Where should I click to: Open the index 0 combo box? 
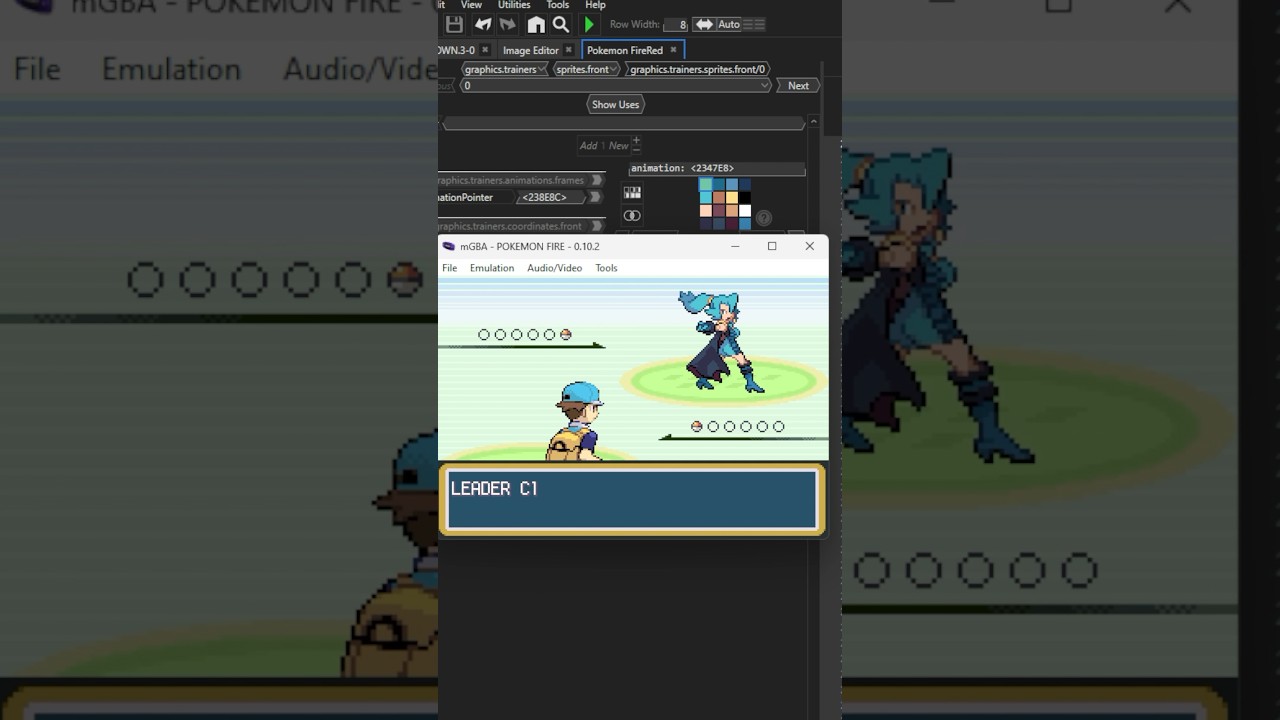617,86
